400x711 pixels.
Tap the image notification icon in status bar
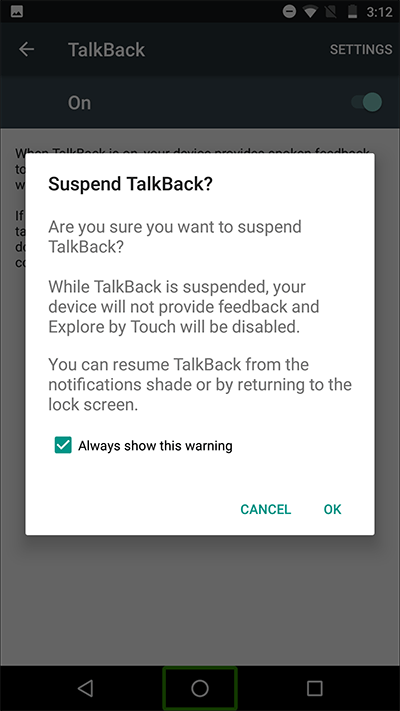coord(17,12)
